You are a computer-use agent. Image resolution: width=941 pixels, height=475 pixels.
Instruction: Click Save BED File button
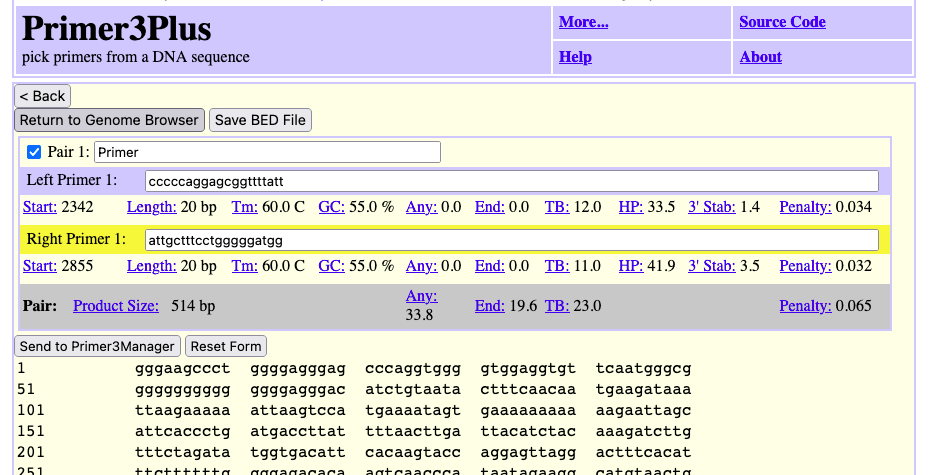[x=260, y=120]
